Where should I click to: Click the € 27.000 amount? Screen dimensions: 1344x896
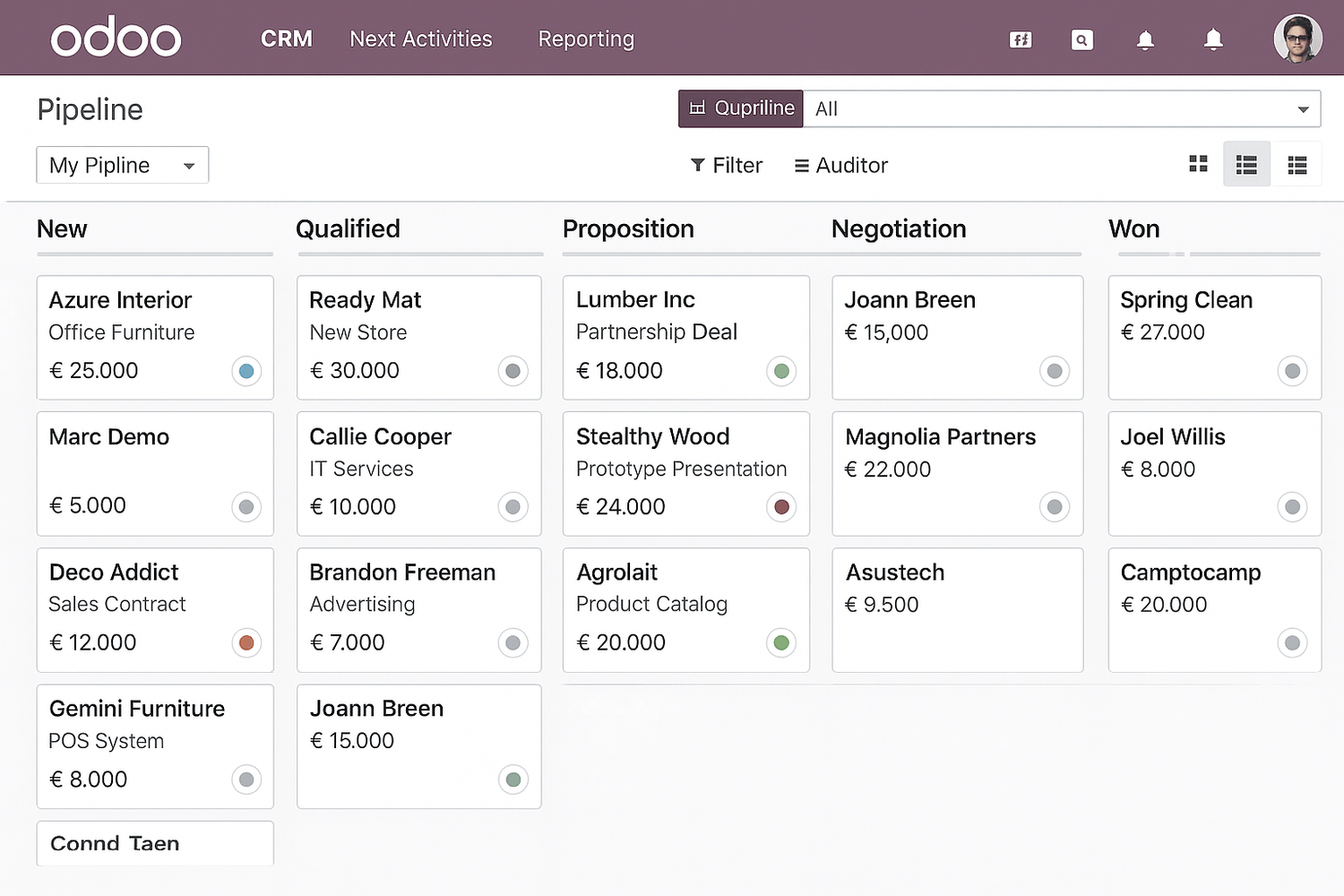pos(1163,332)
